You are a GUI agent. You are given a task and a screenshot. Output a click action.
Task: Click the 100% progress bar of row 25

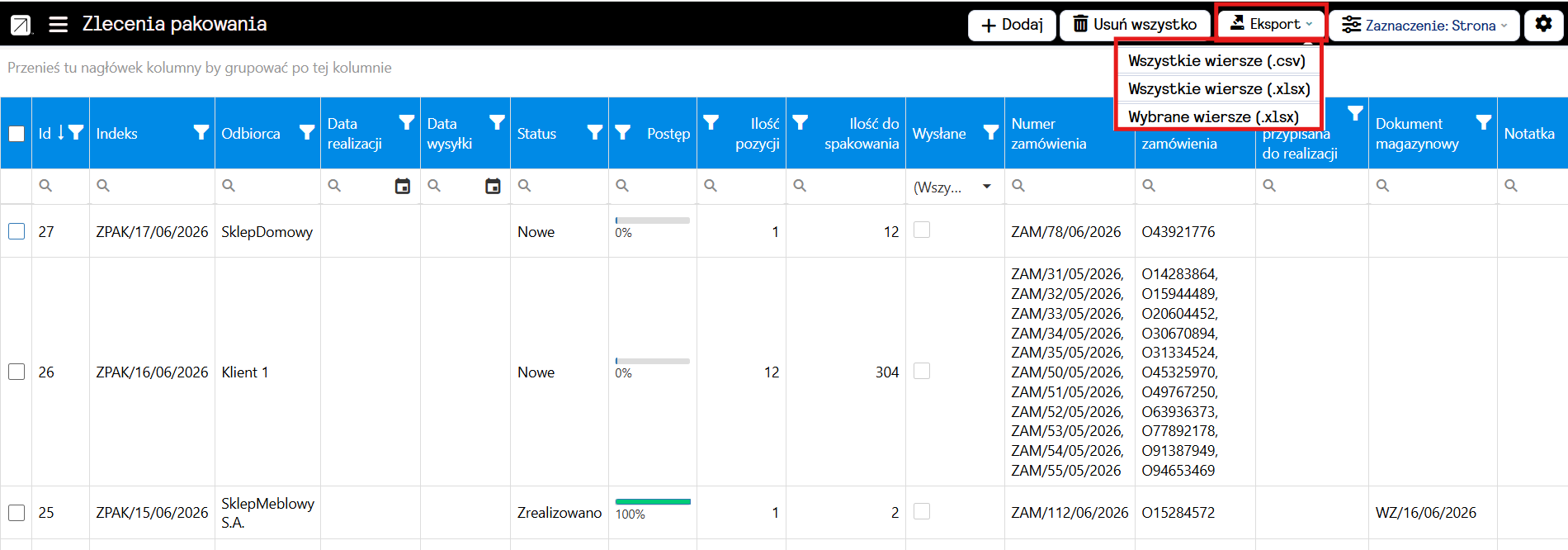[x=653, y=502]
